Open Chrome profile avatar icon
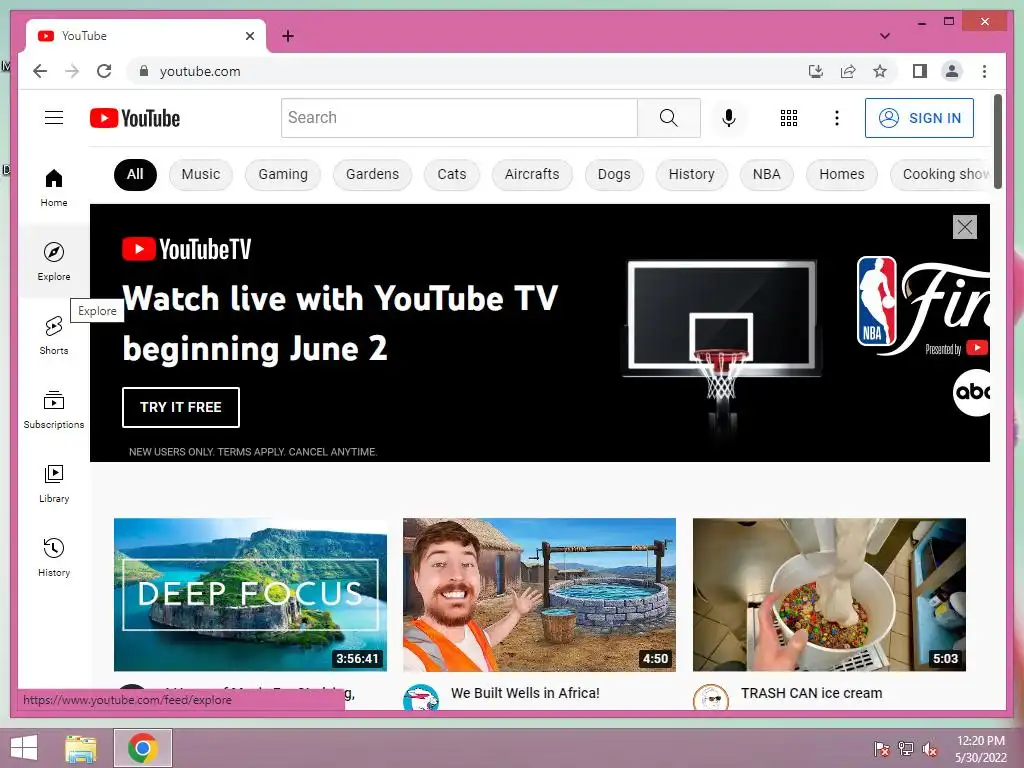1024x768 pixels. click(x=952, y=71)
